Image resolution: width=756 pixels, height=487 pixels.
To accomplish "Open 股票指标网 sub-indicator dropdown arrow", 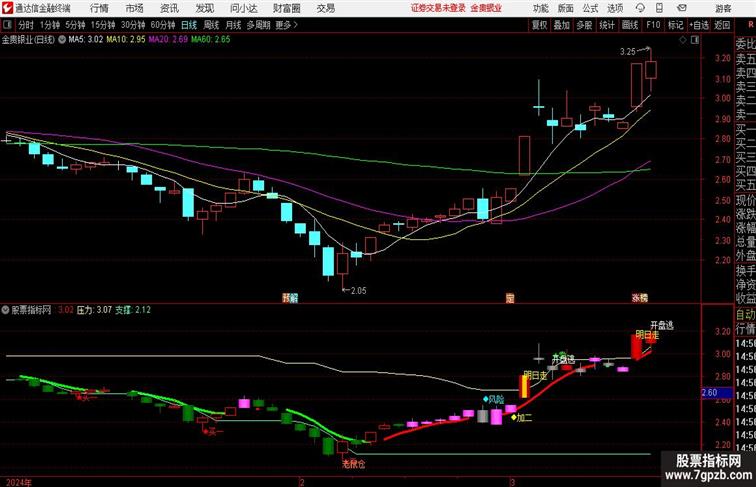I will pyautogui.click(x=5, y=310).
